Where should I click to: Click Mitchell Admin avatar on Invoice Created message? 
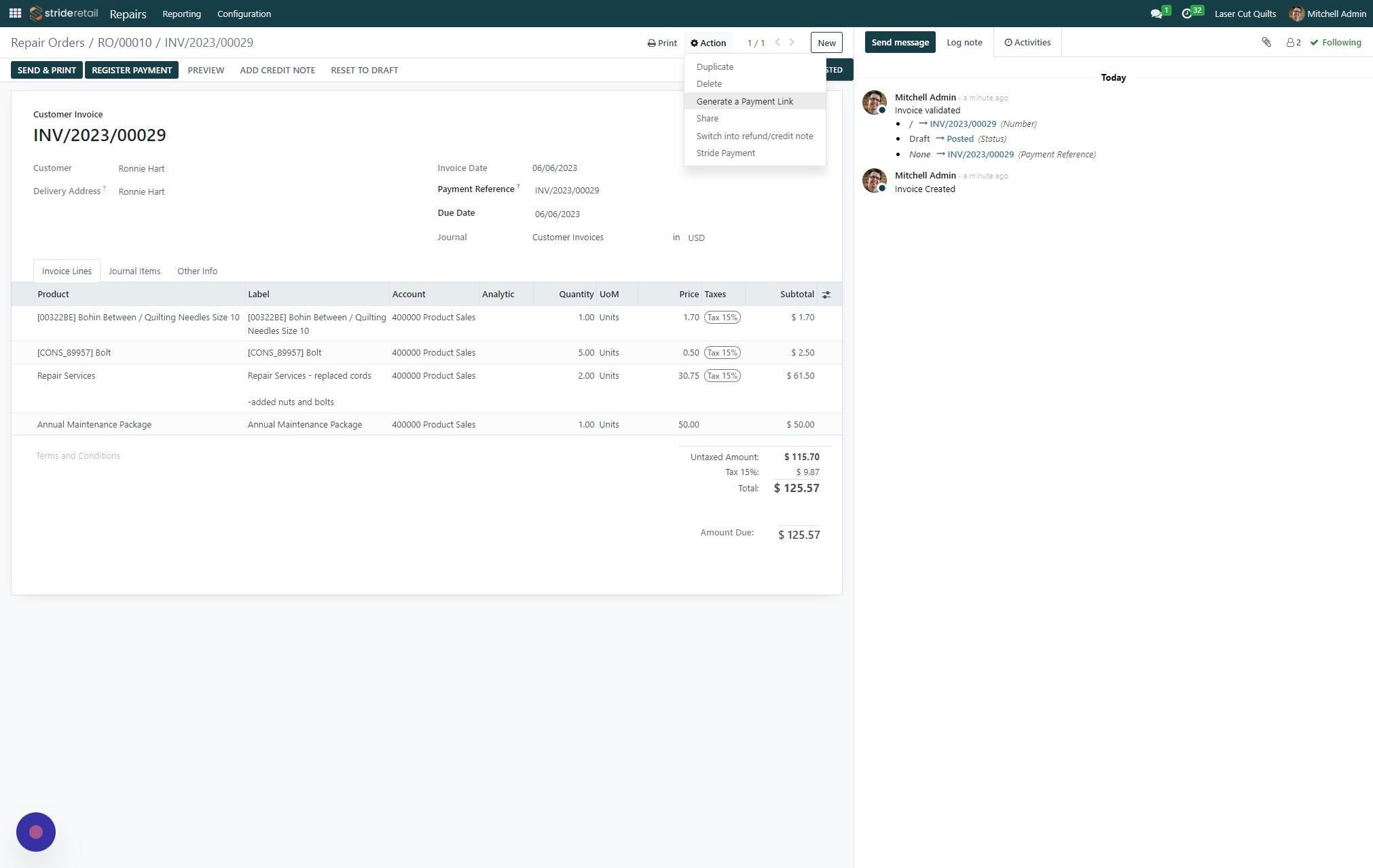[875, 181]
